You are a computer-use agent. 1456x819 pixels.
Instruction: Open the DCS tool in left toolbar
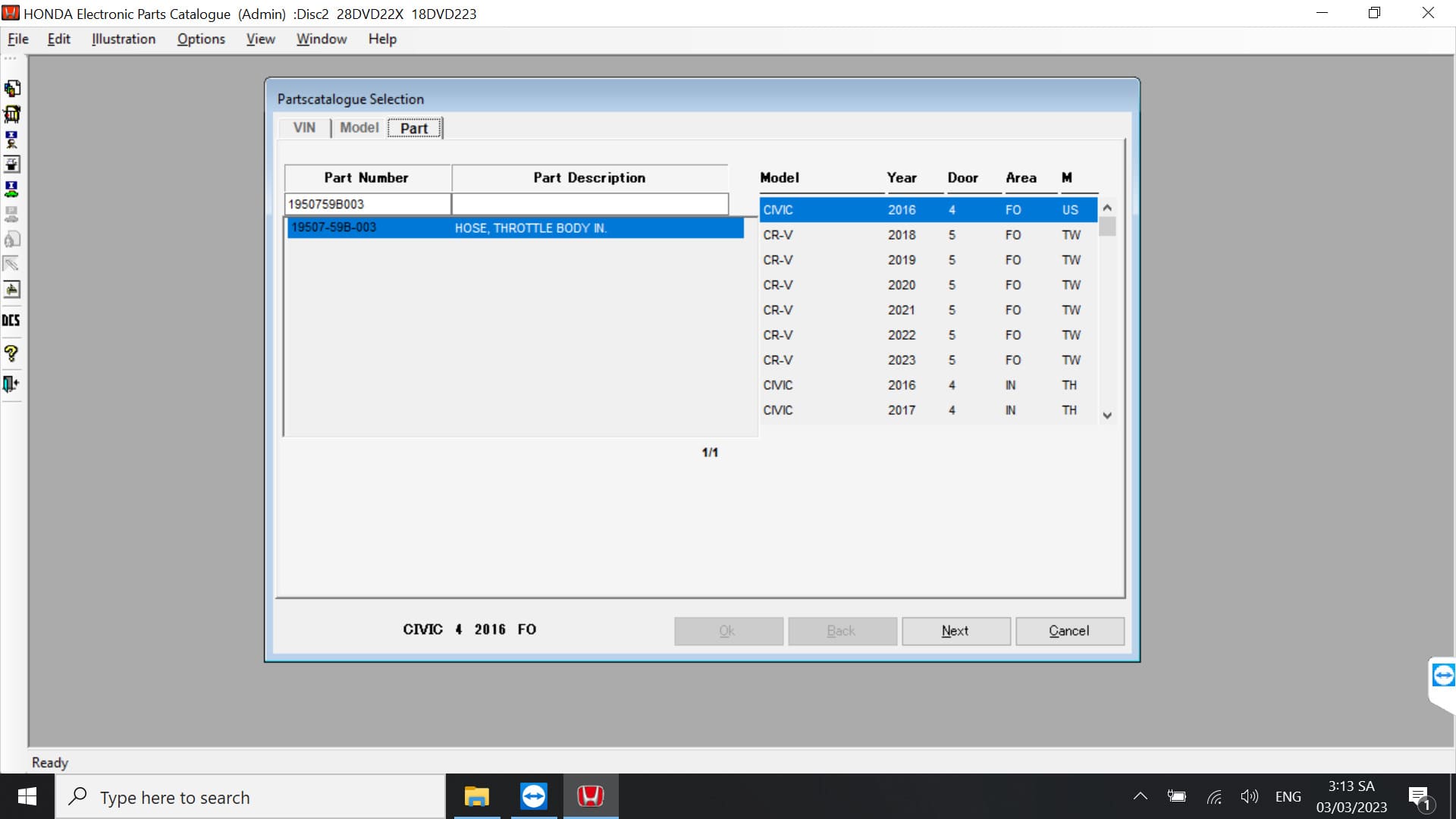[11, 321]
